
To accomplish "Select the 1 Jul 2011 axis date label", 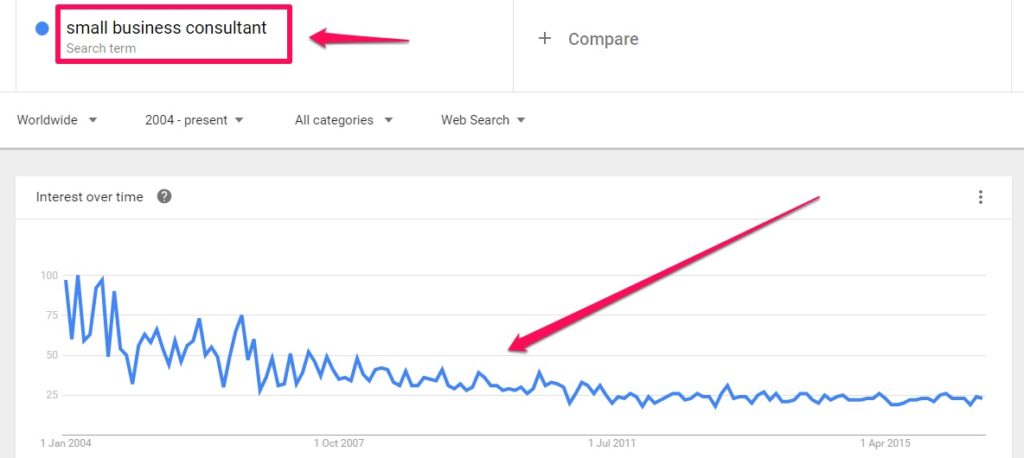I will point(612,443).
